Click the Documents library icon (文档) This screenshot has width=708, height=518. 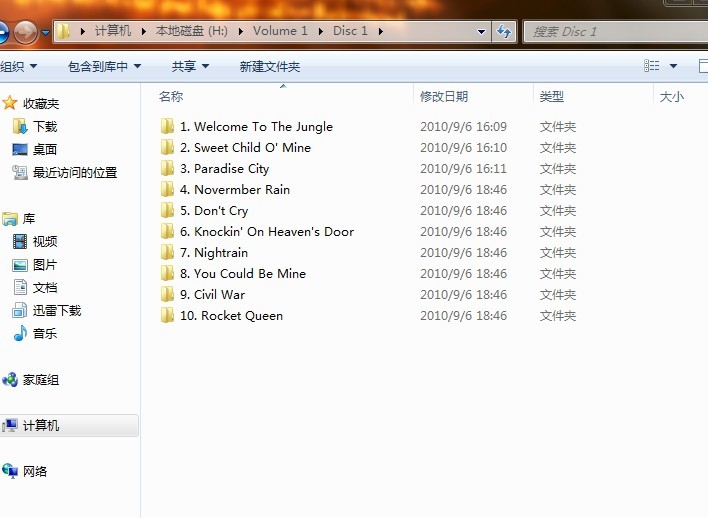click(20, 287)
